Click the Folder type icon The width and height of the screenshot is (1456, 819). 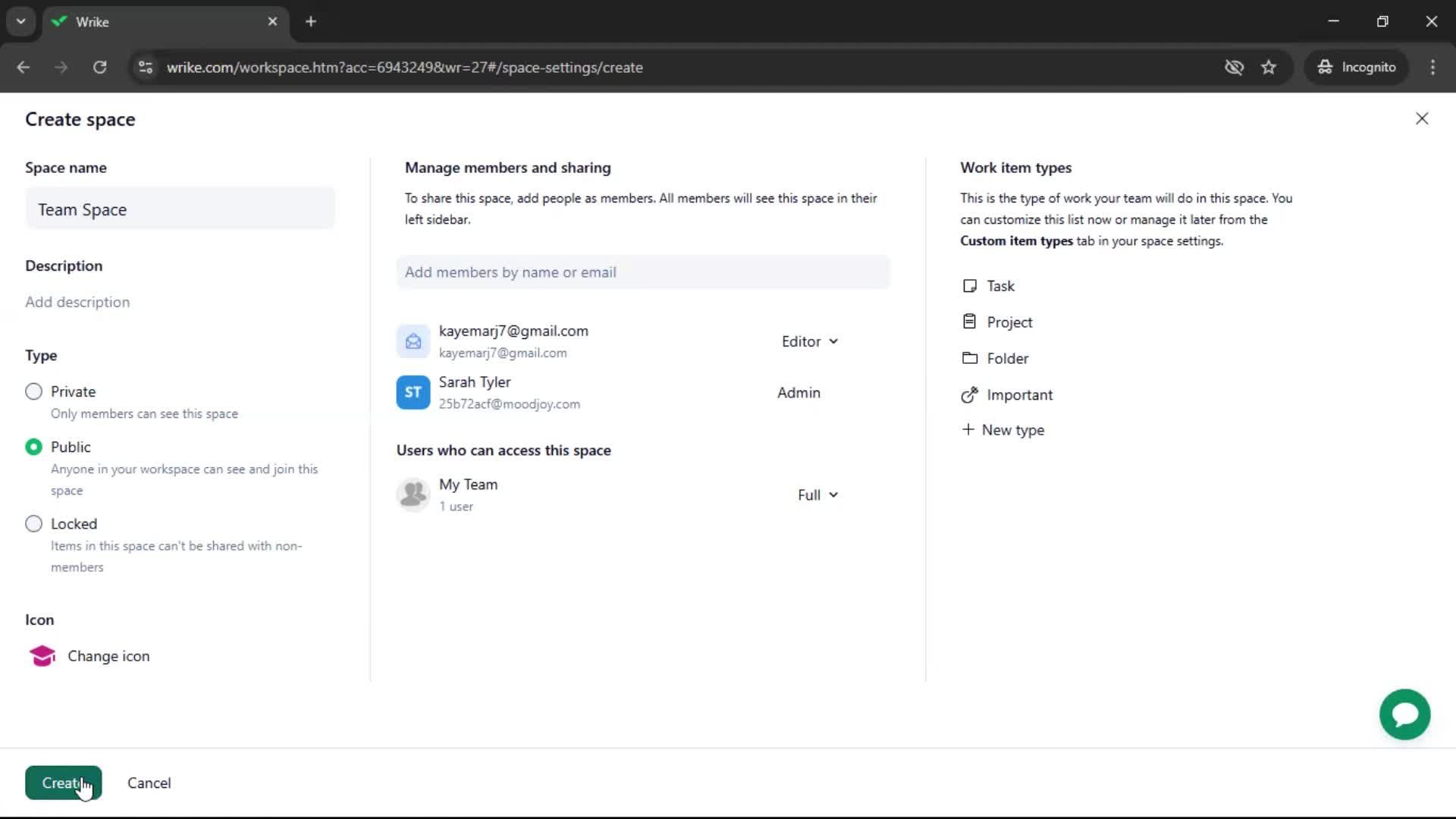tap(969, 358)
